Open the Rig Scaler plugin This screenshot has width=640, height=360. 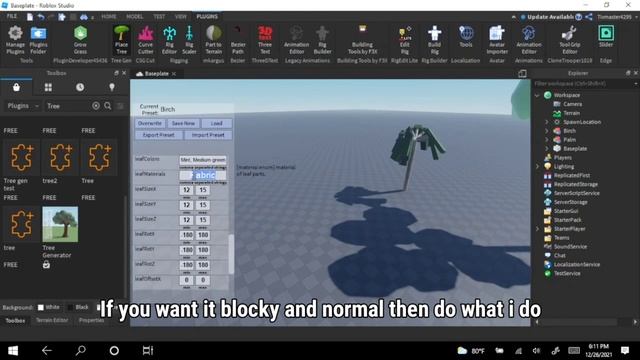click(x=189, y=40)
